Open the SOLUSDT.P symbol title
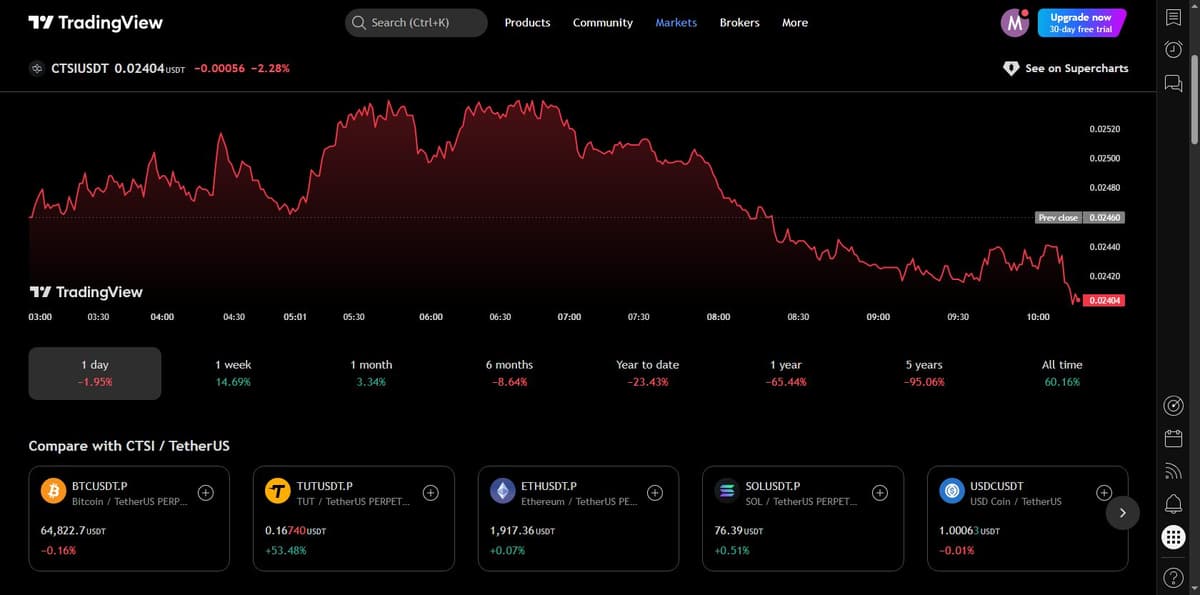 coord(773,485)
